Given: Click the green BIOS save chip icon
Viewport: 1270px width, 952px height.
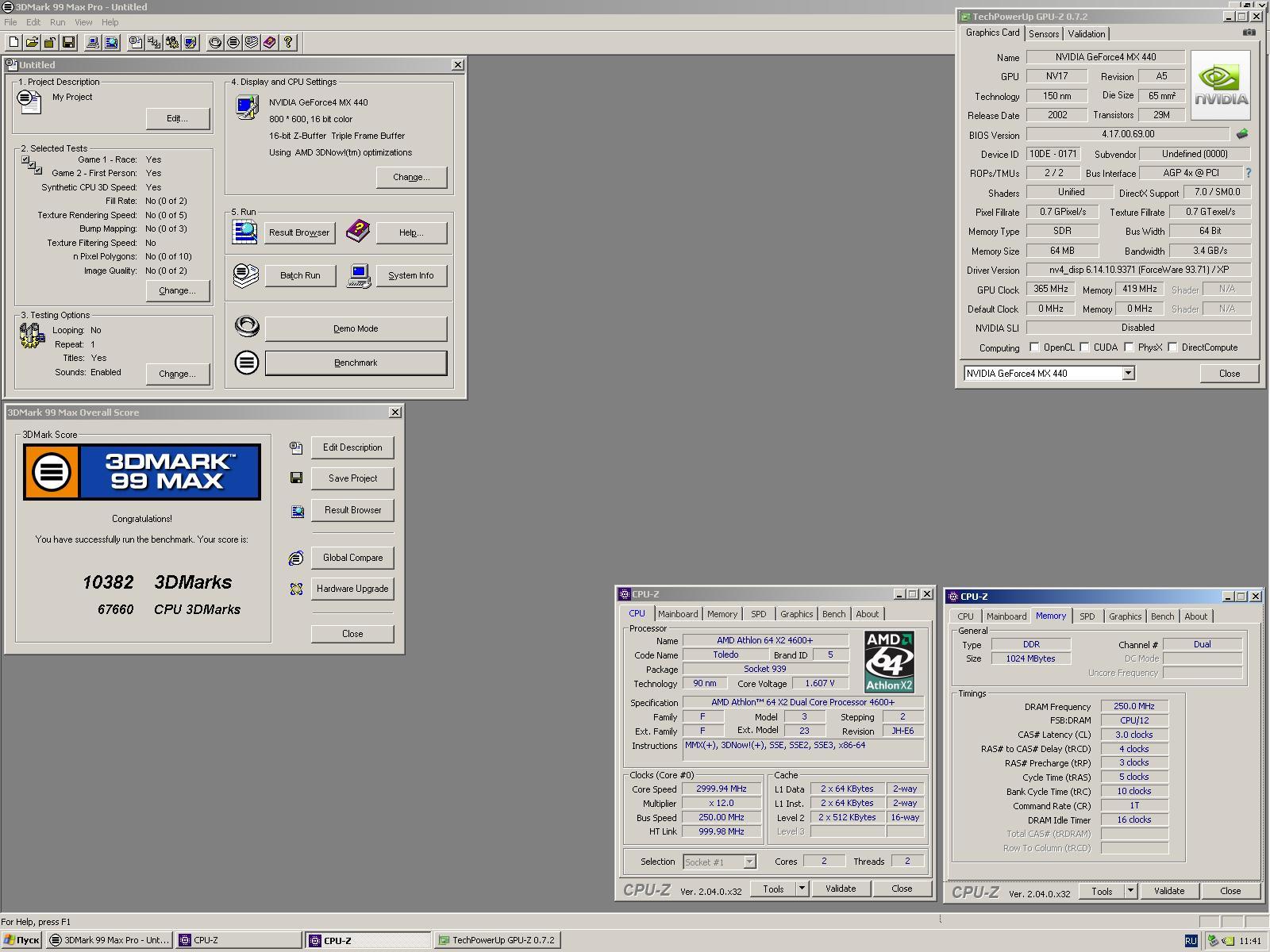Looking at the screenshot, I should [1242, 134].
